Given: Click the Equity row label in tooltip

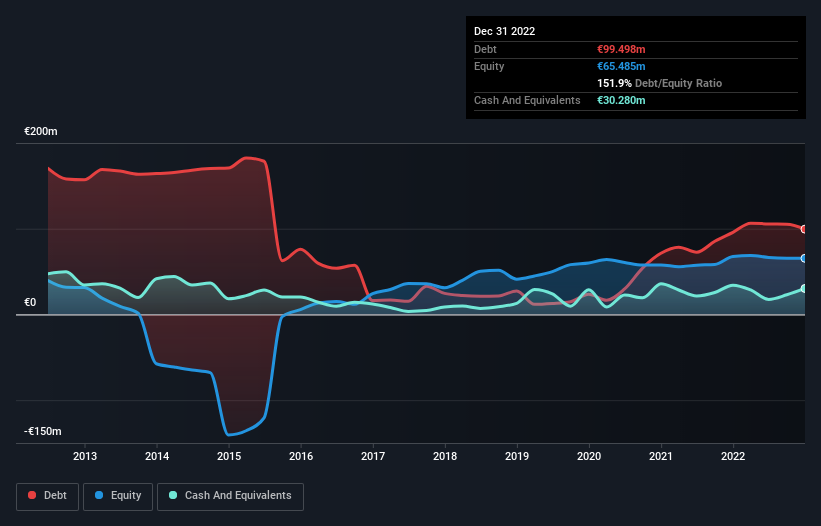Looking at the screenshot, I should 489,66.
